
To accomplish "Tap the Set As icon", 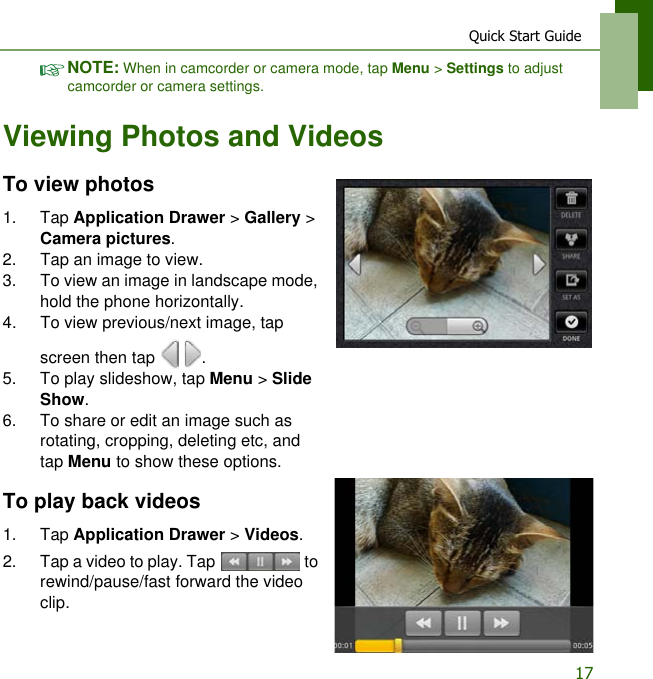I will (x=571, y=281).
